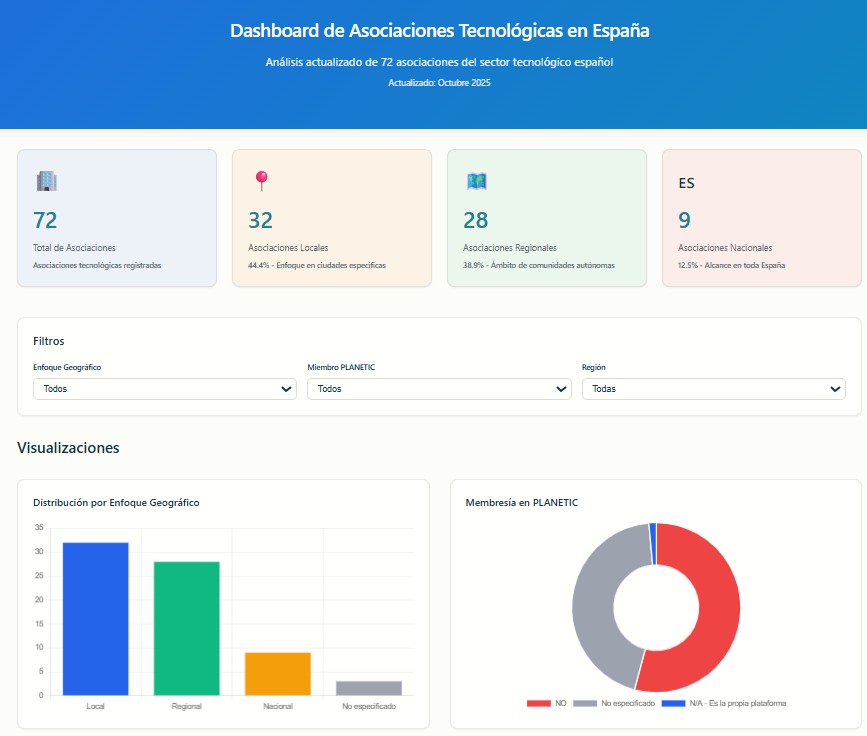Click the blue Local bar in chart
Screen dimensions: 867x736
point(96,618)
